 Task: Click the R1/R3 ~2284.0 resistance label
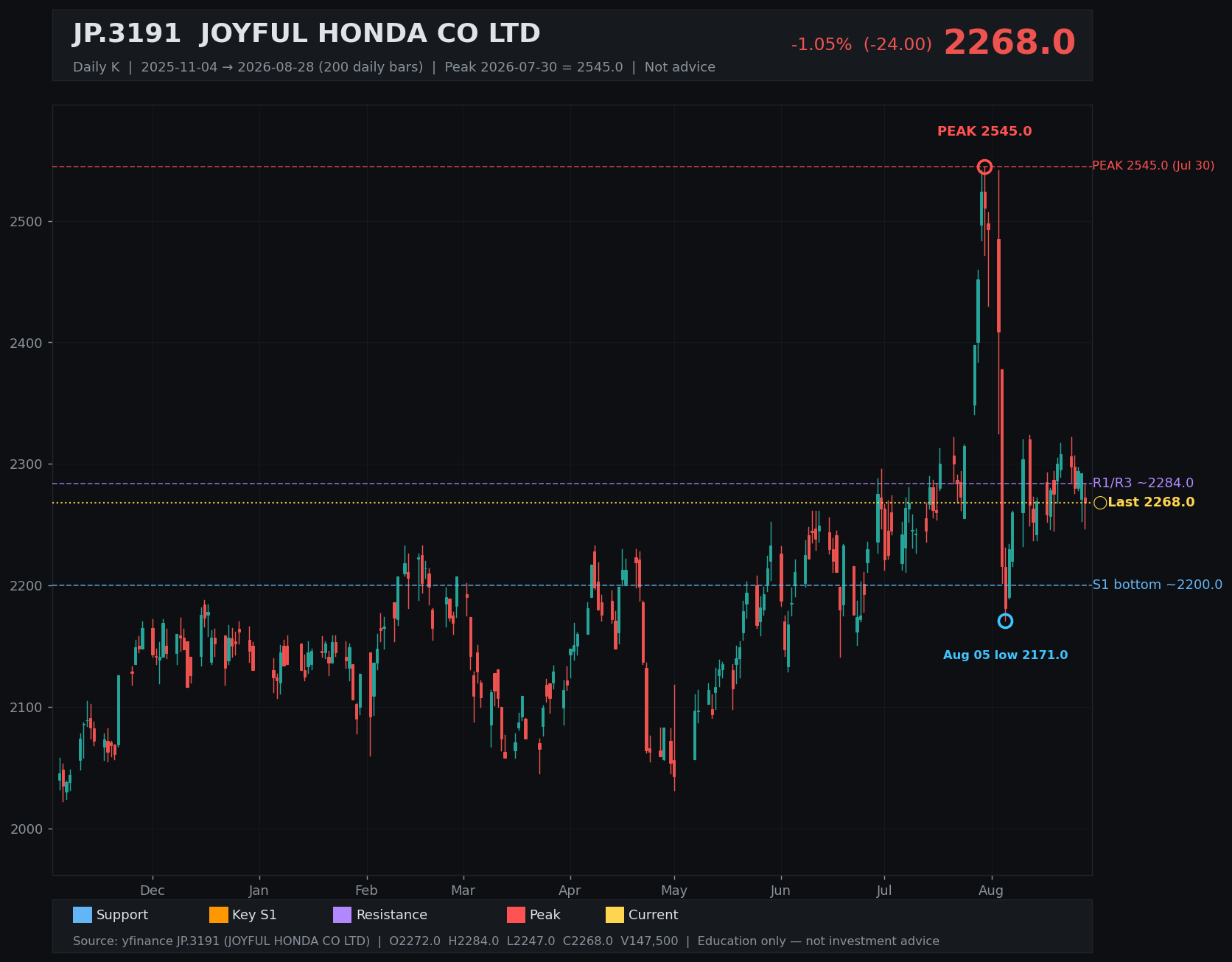tap(1143, 483)
